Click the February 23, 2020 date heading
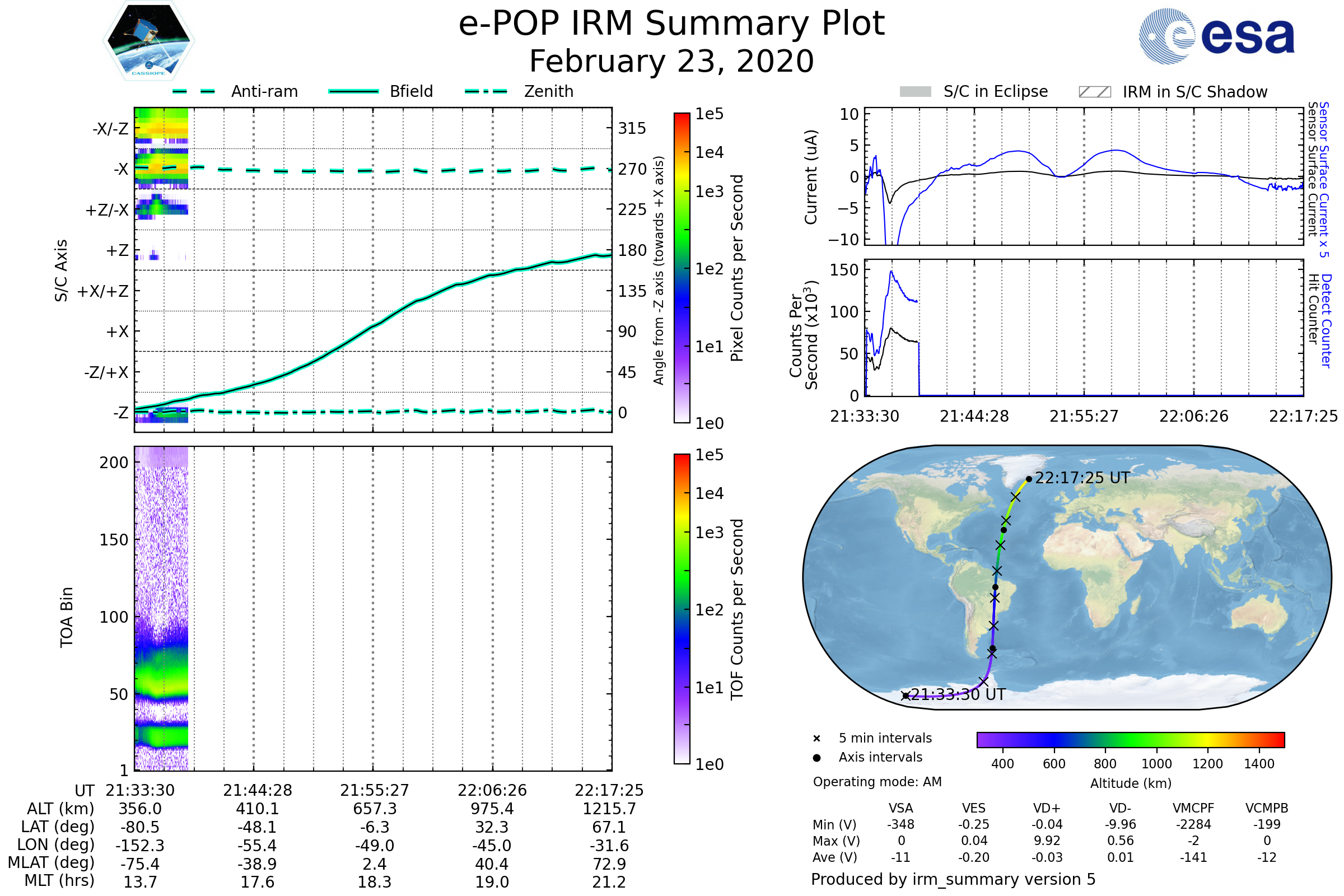 coord(671,62)
